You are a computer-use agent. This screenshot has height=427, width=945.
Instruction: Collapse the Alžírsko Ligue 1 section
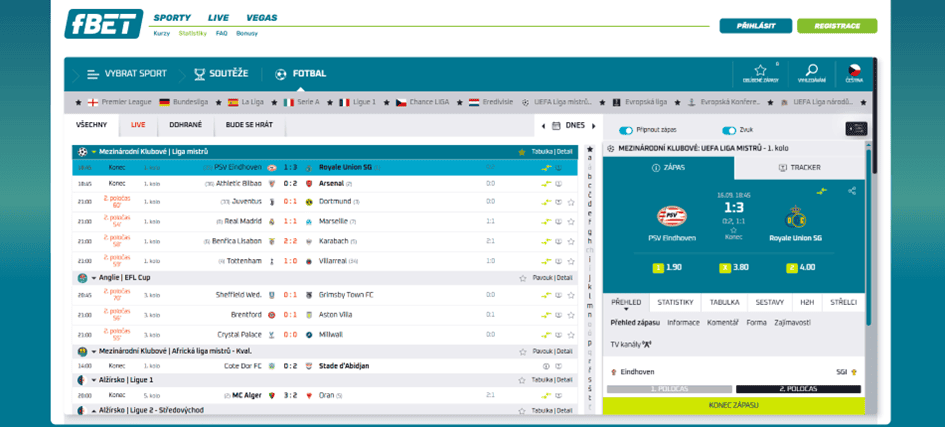pyautogui.click(x=94, y=381)
